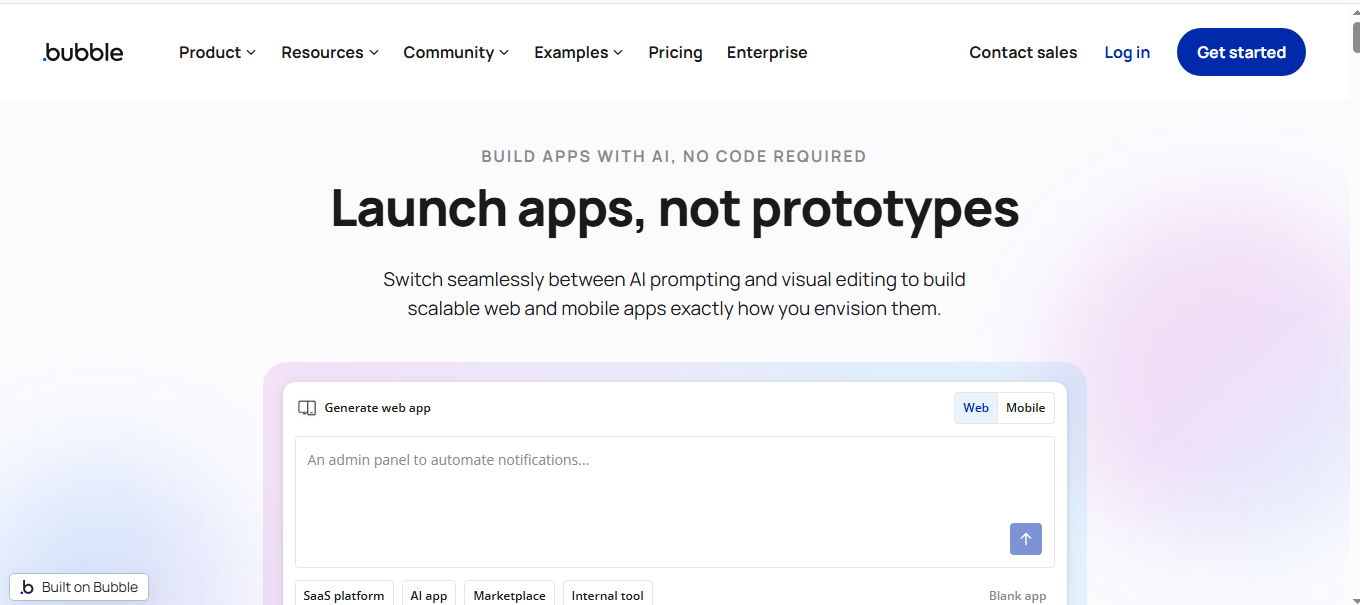
Task: Go to the Pricing page
Action: click(x=675, y=53)
